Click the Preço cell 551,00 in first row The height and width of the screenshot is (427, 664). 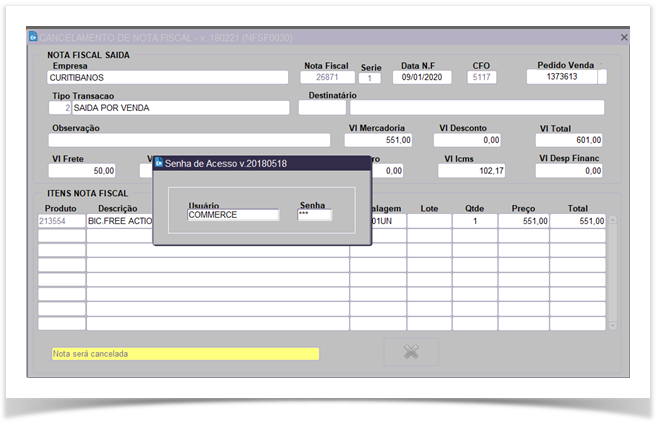point(524,221)
